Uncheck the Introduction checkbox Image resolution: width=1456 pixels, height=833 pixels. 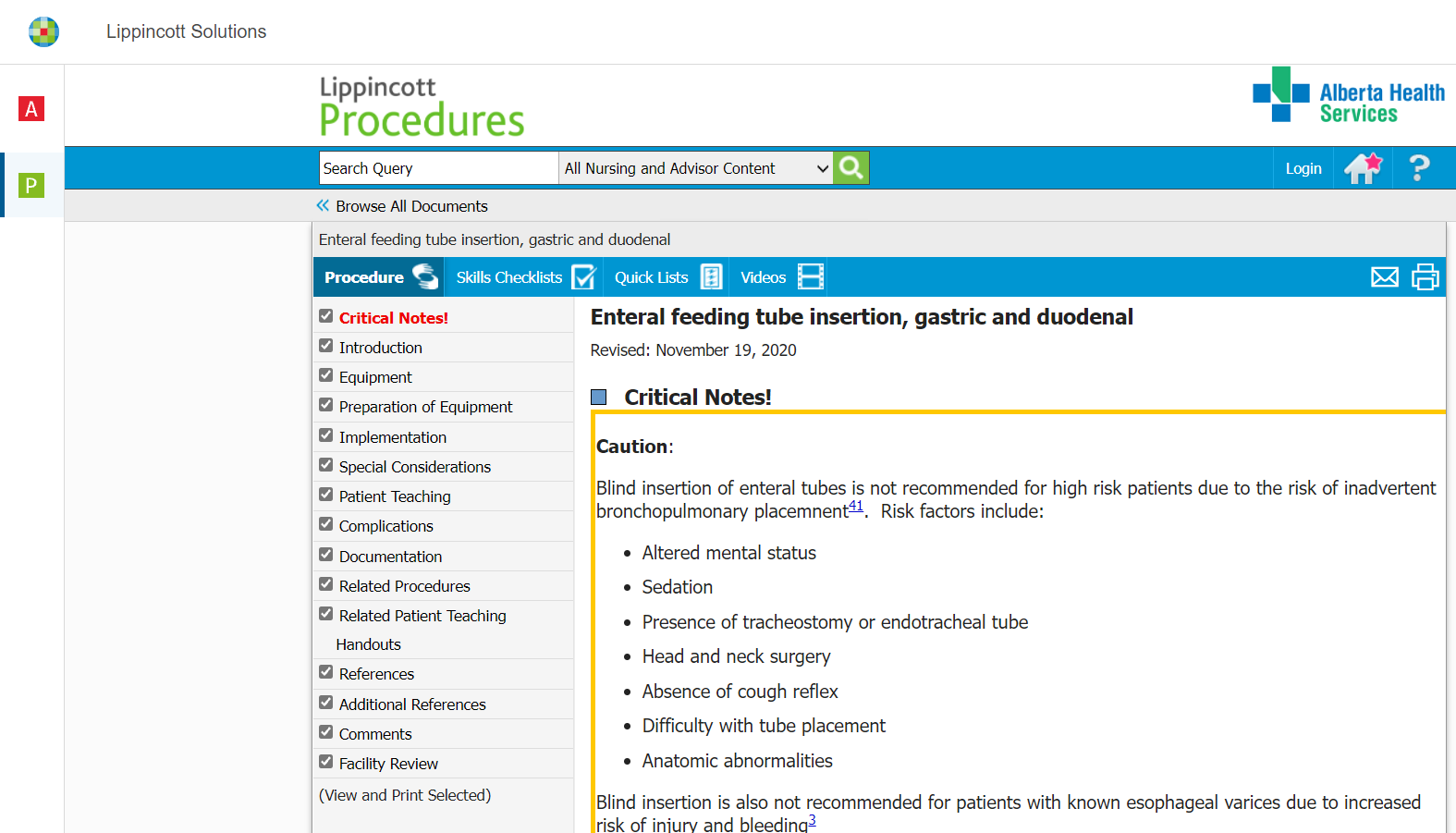(x=326, y=346)
